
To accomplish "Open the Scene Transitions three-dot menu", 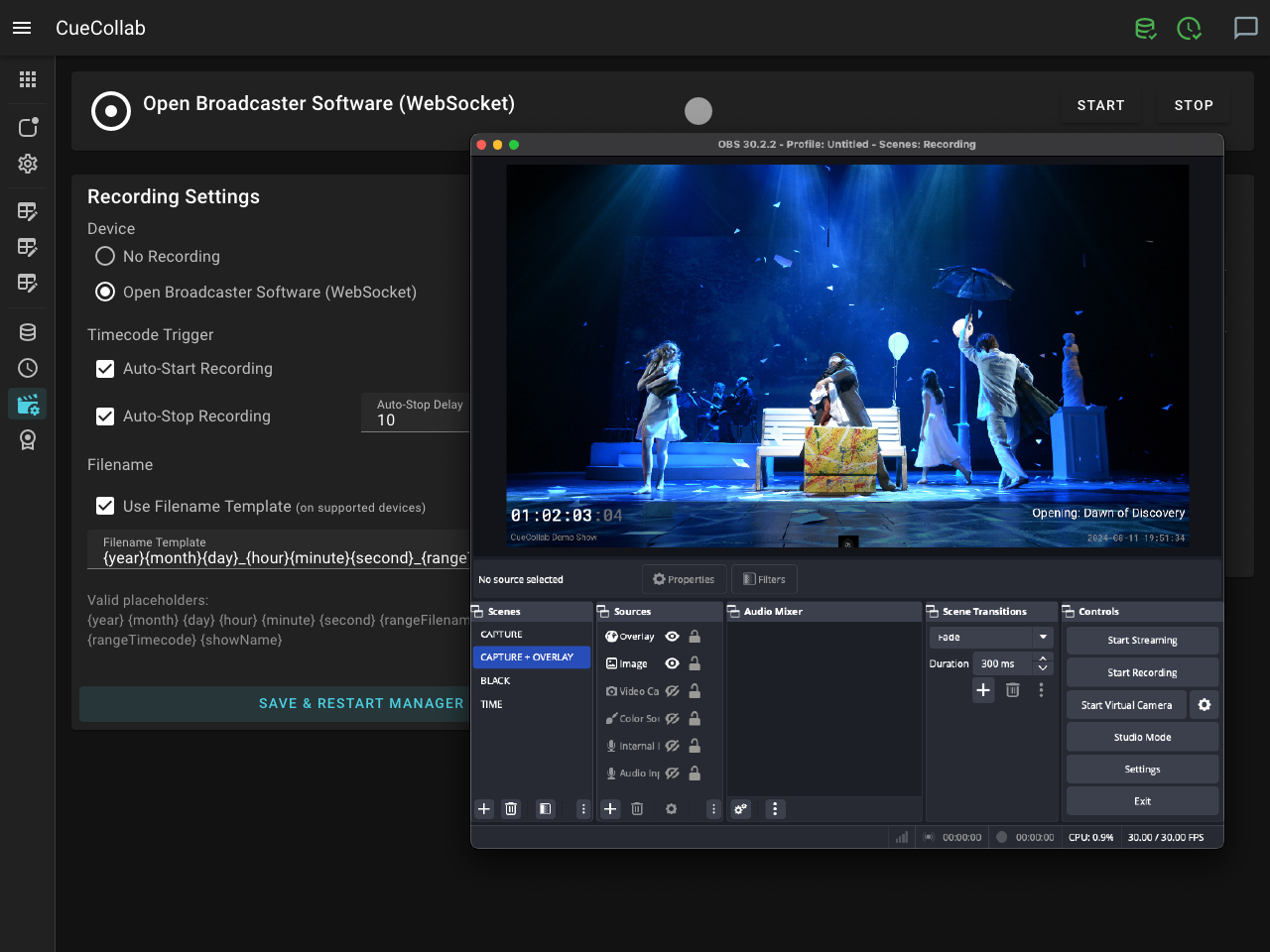I will [x=1041, y=690].
